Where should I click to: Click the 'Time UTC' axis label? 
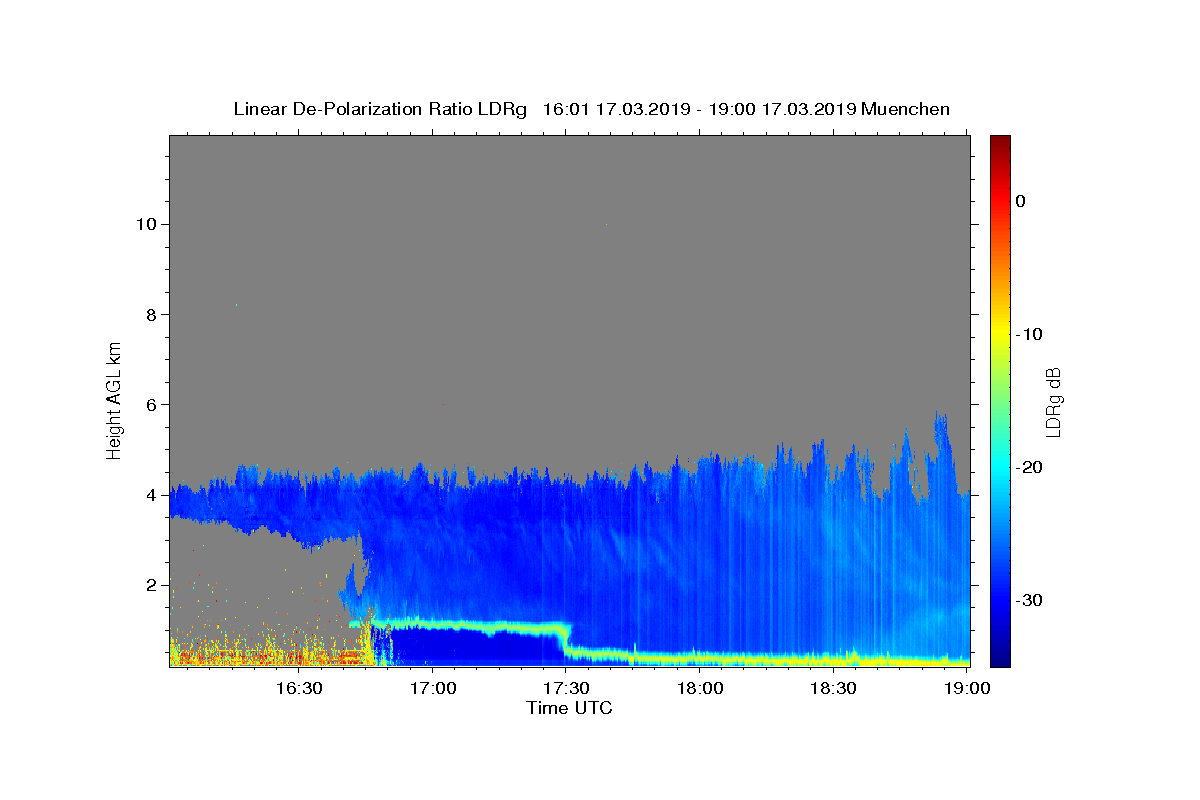569,708
